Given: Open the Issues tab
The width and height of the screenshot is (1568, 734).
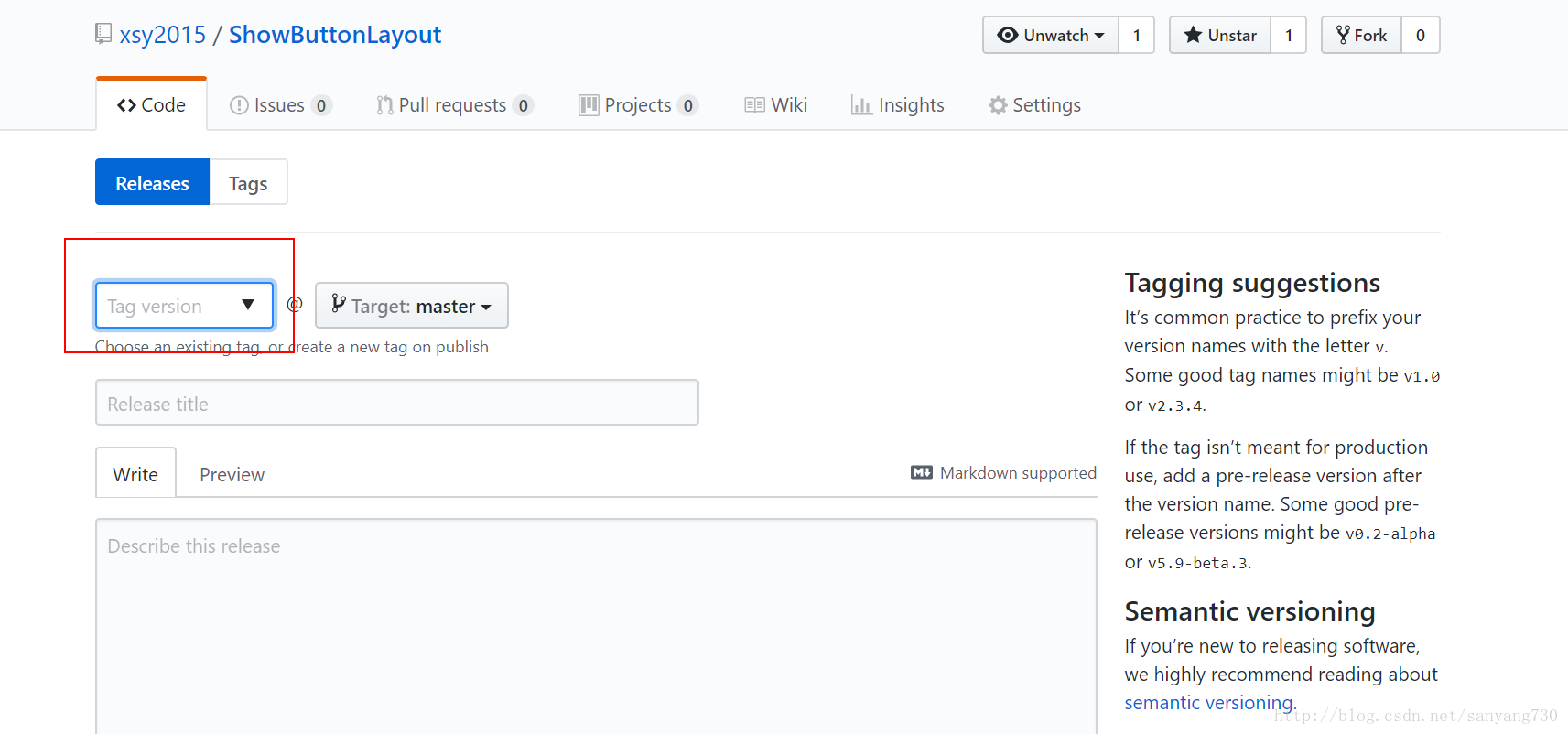Looking at the screenshot, I should pyautogui.click(x=280, y=105).
